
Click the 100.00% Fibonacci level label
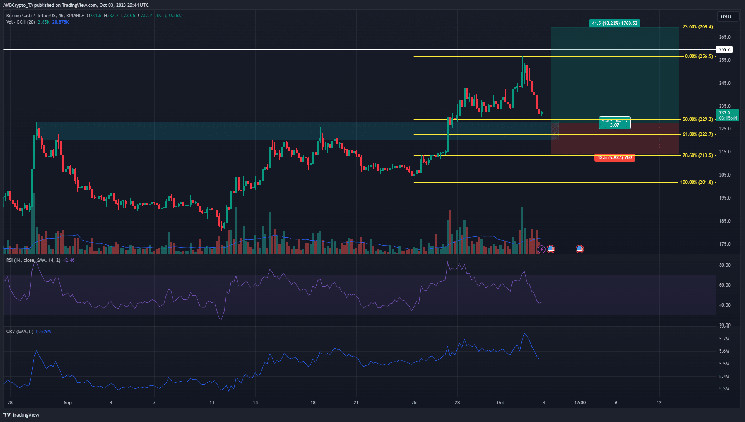coord(697,182)
